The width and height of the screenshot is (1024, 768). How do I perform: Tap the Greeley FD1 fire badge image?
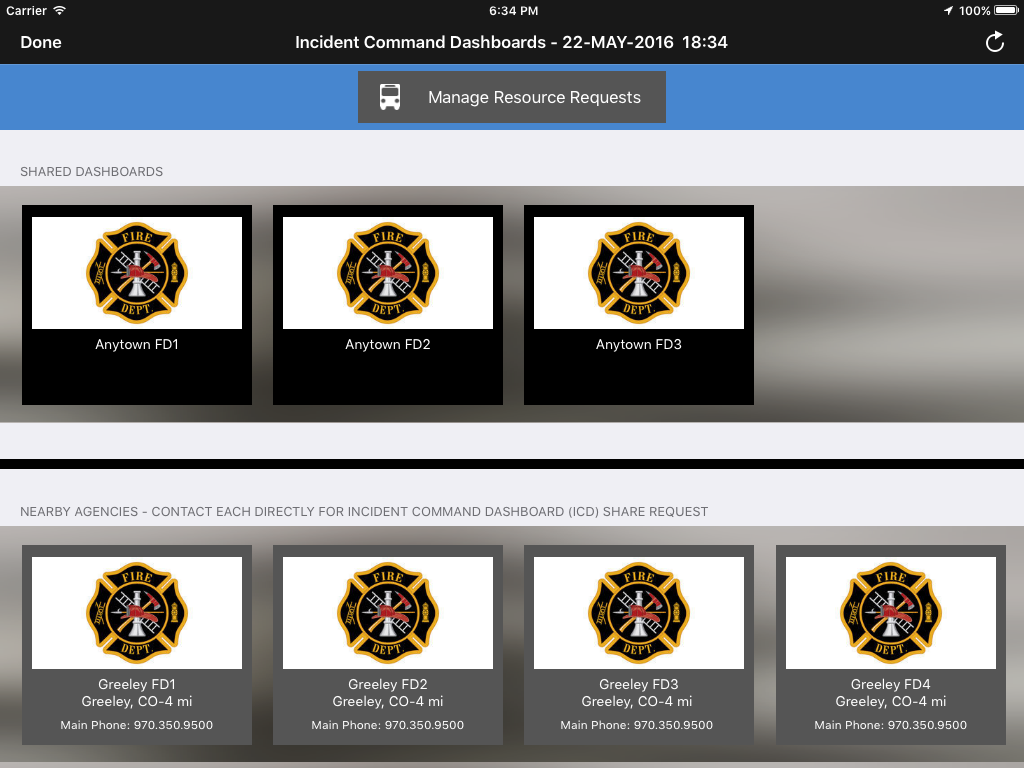[137, 613]
